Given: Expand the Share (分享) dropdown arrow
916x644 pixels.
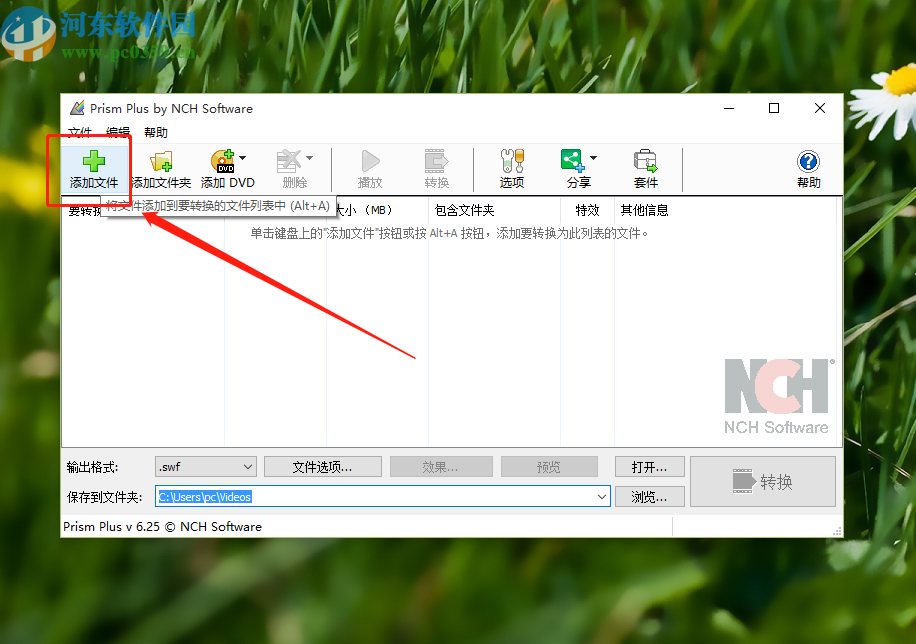Looking at the screenshot, I should [x=594, y=158].
